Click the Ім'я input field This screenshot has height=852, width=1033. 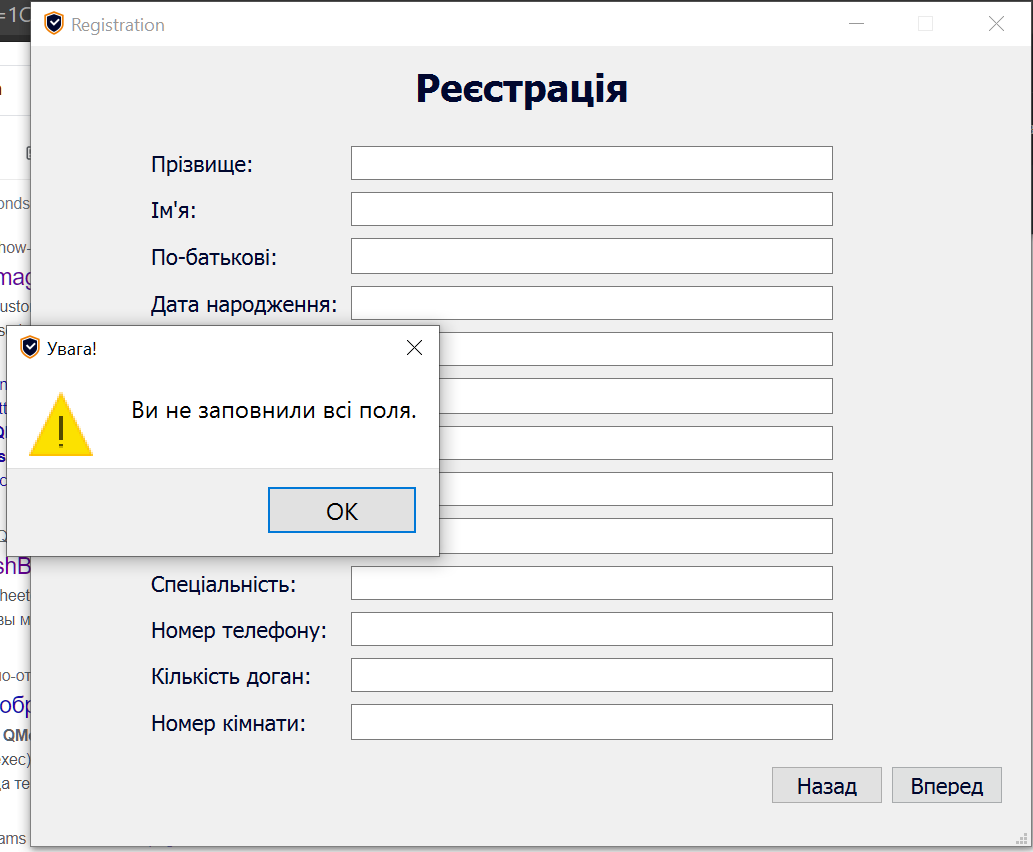[592, 209]
